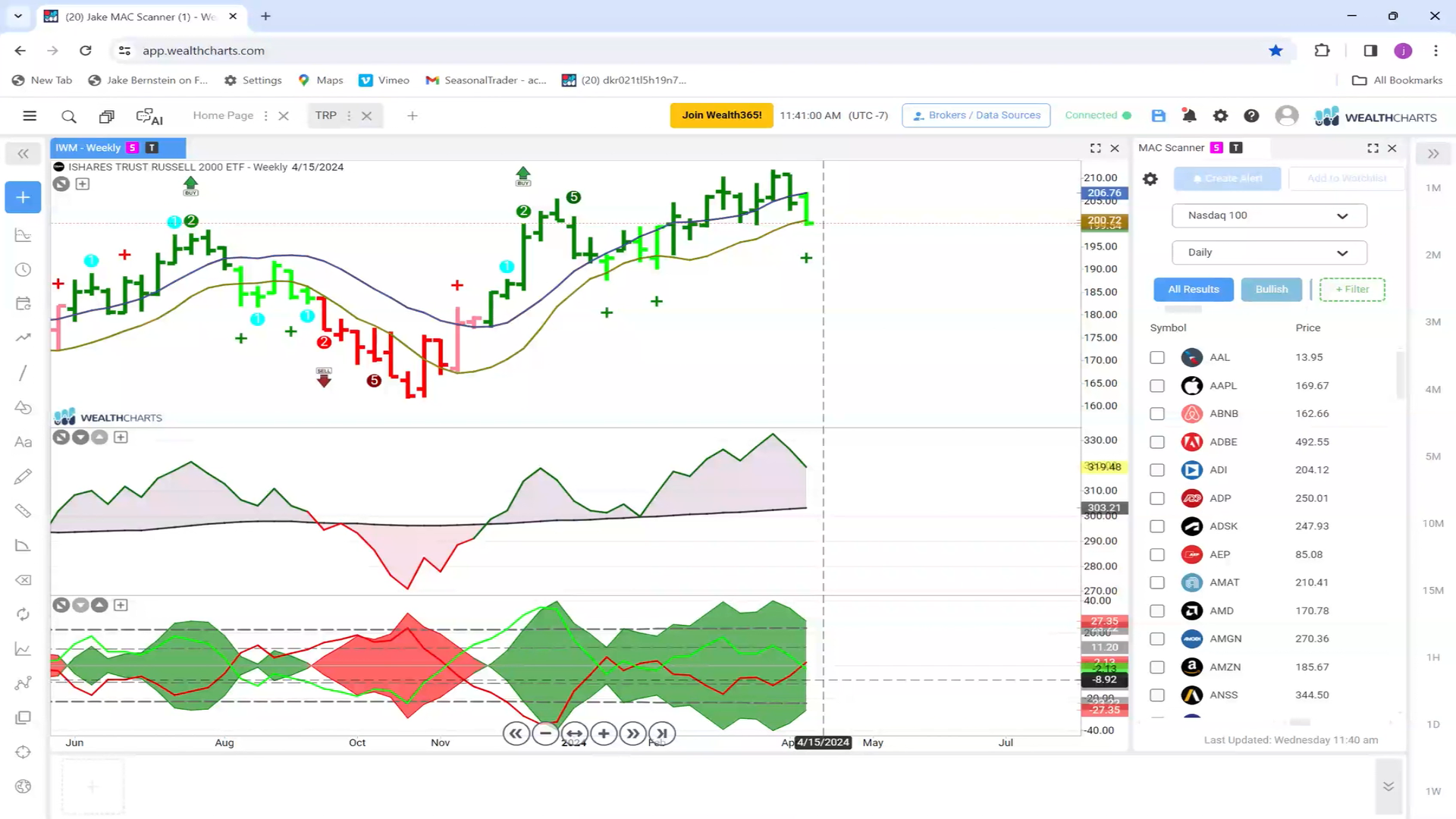Jump chart to latest bar

(662, 733)
